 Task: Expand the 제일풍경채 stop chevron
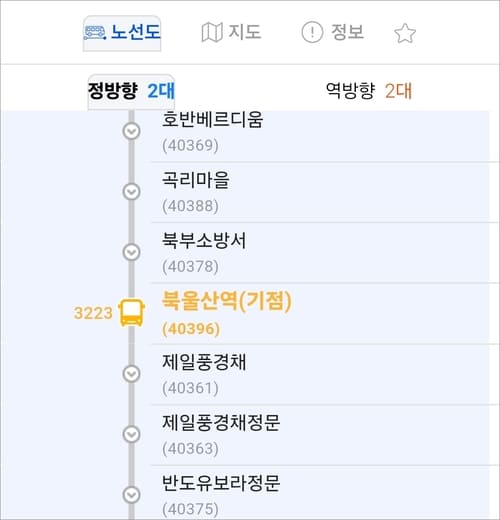[x=132, y=374]
